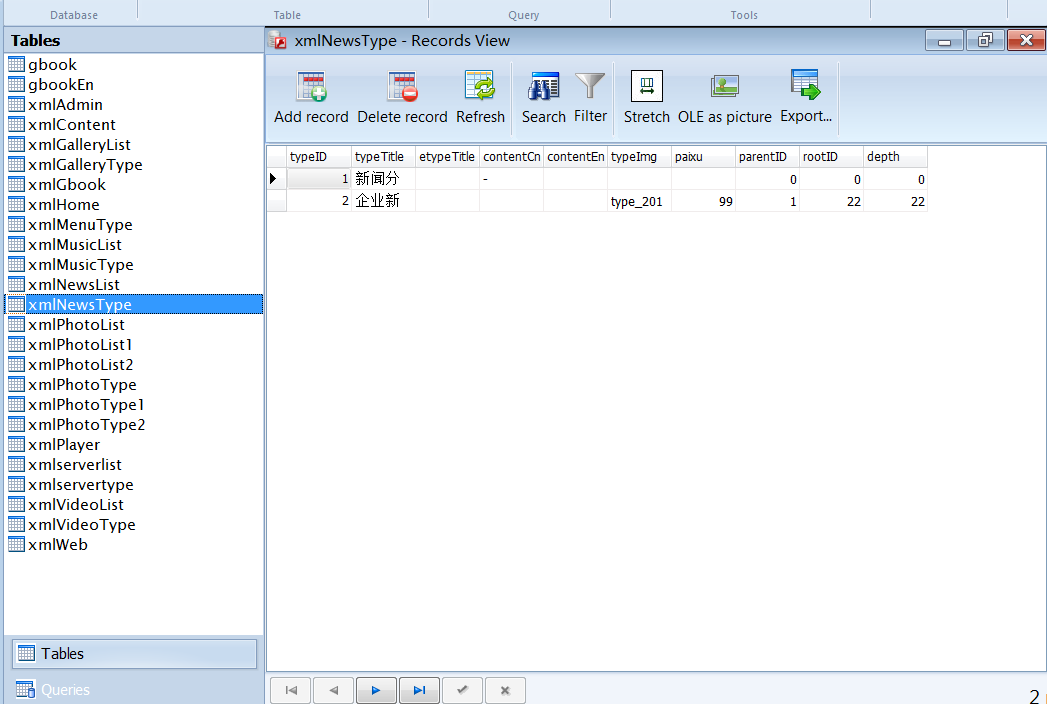Viewport: 1047px width, 704px height.
Task: Click the xmlVideoType table icon
Action: (16, 524)
